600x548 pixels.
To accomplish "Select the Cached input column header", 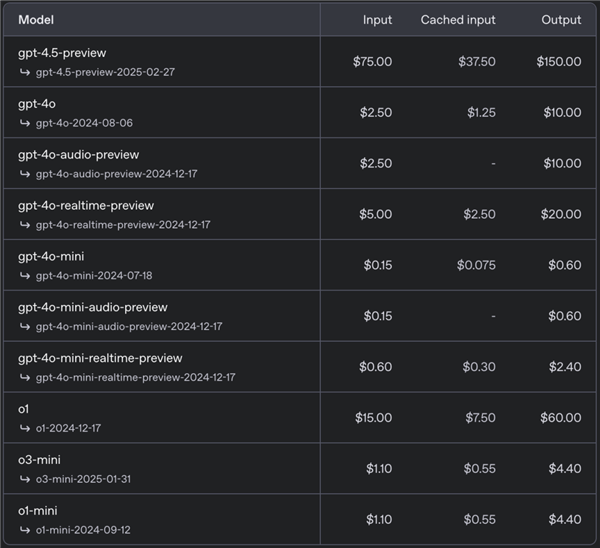I will click(x=457, y=20).
